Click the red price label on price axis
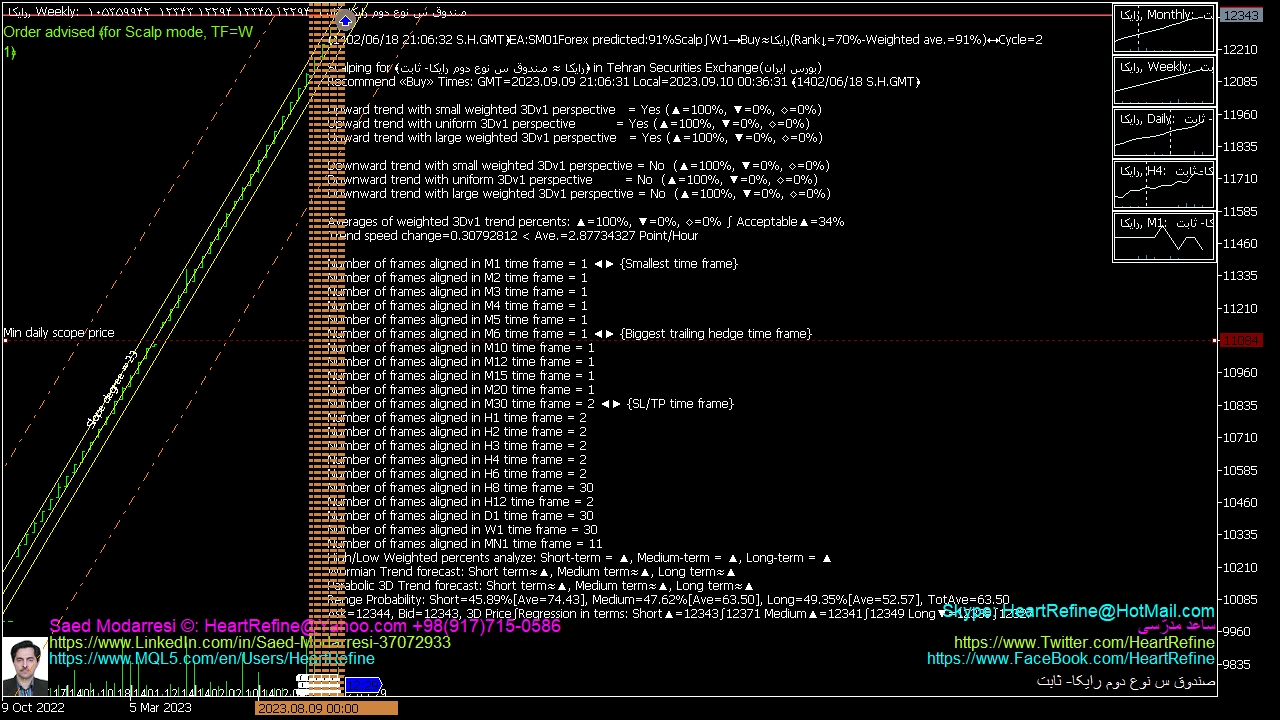 1241,341
